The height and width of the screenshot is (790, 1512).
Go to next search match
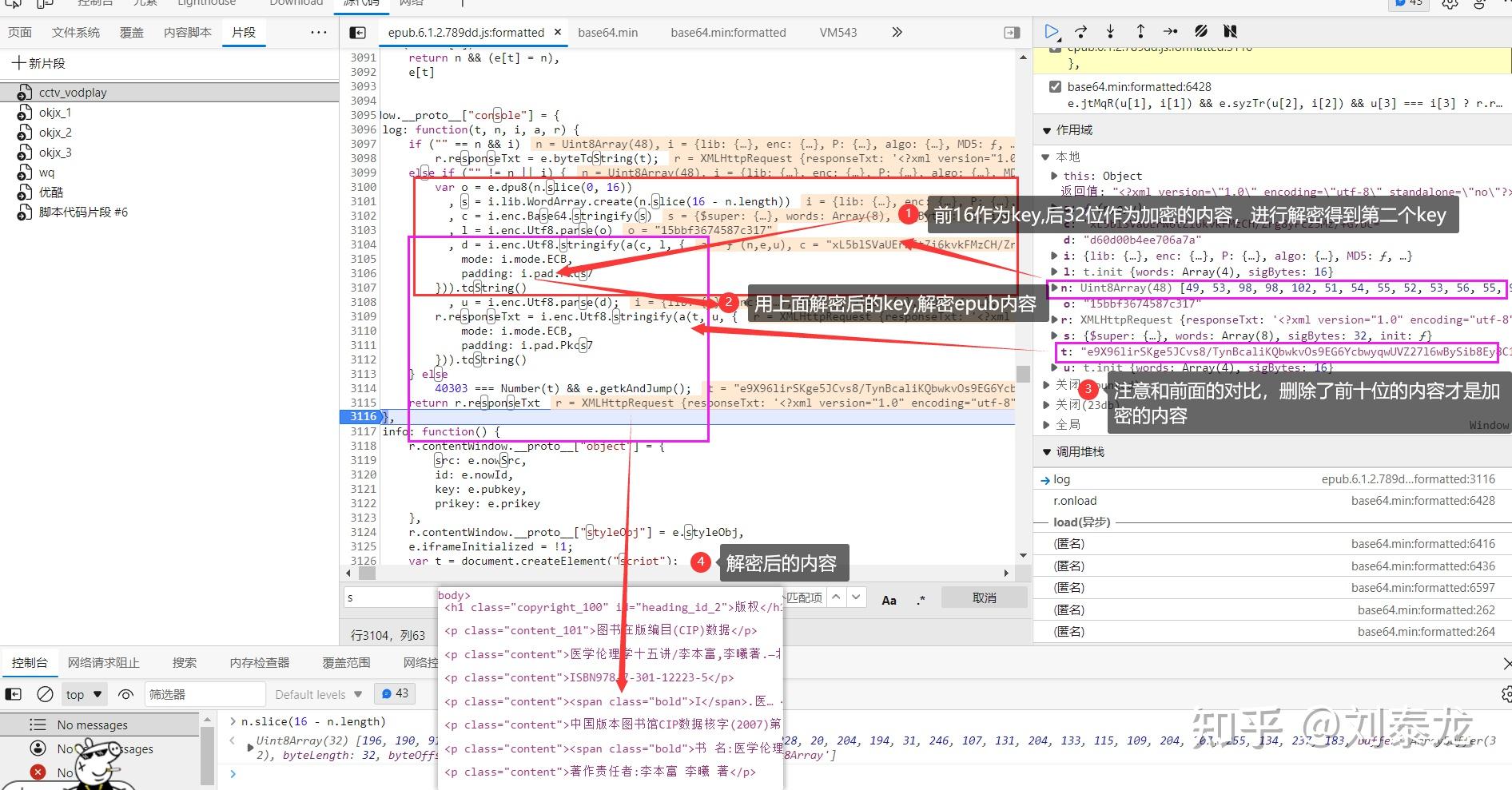856,597
